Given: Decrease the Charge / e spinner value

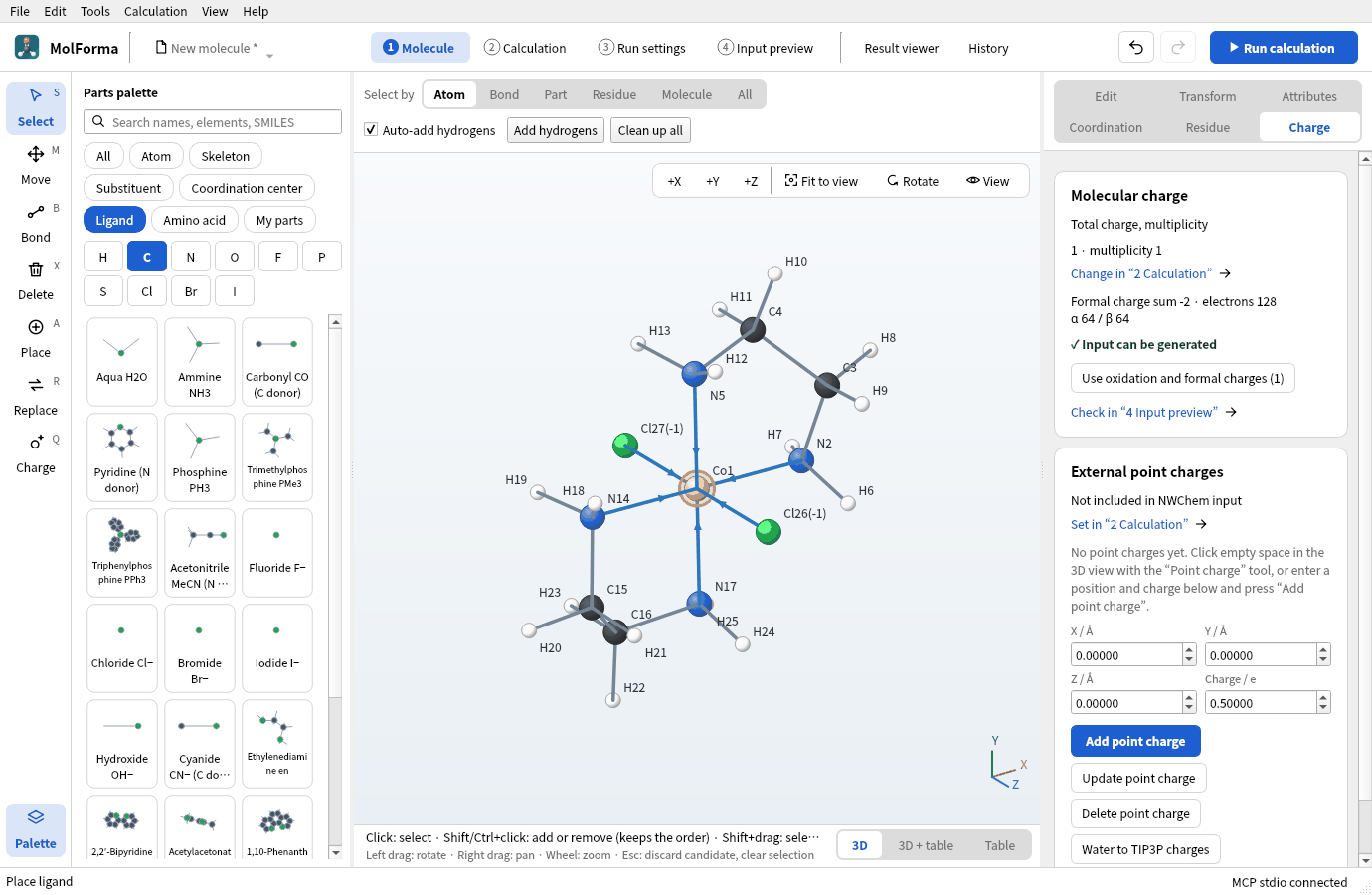Looking at the screenshot, I should tap(1323, 708).
